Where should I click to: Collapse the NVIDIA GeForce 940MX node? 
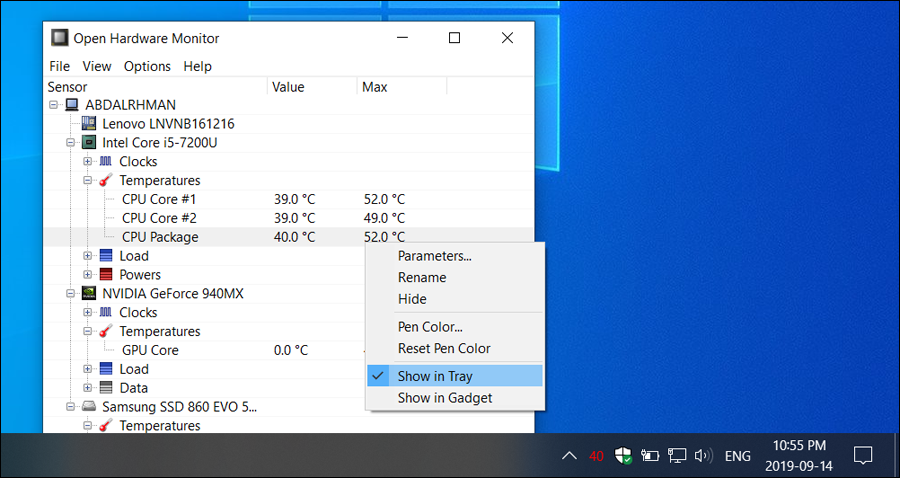71,293
